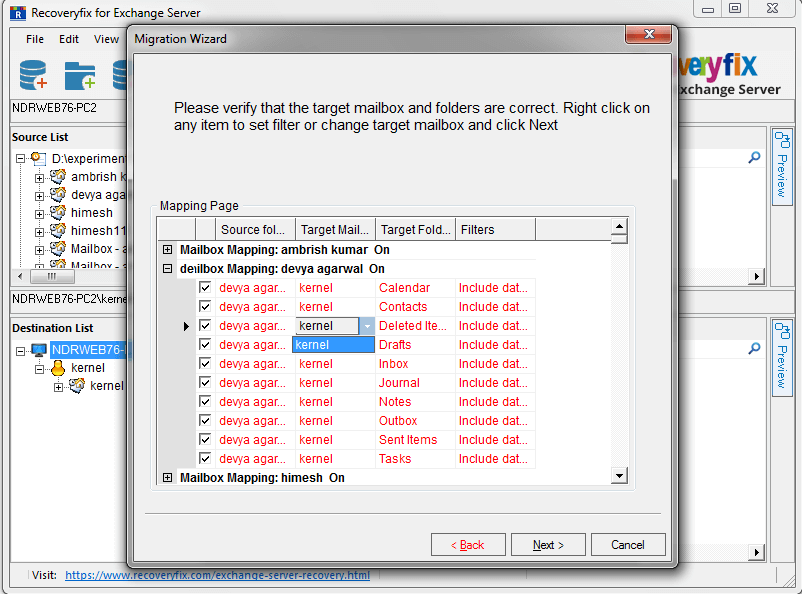Click the D:\experiment source file icon
Screen dimensions: 802x594
click(x=38, y=159)
